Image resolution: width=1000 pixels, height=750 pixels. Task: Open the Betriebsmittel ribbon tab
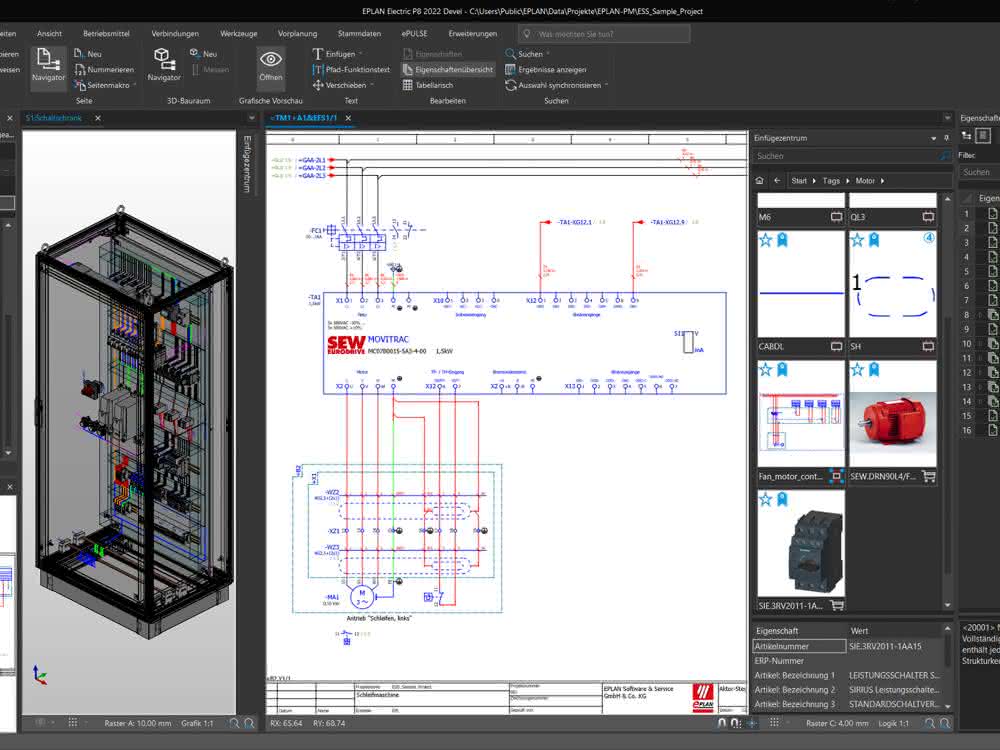click(x=106, y=34)
